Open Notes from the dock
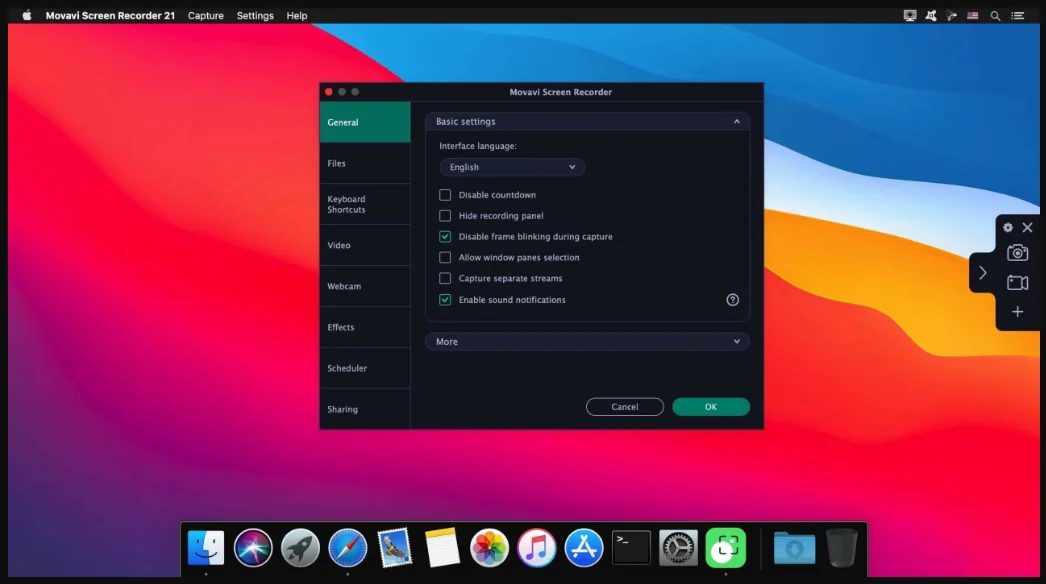 (442, 548)
